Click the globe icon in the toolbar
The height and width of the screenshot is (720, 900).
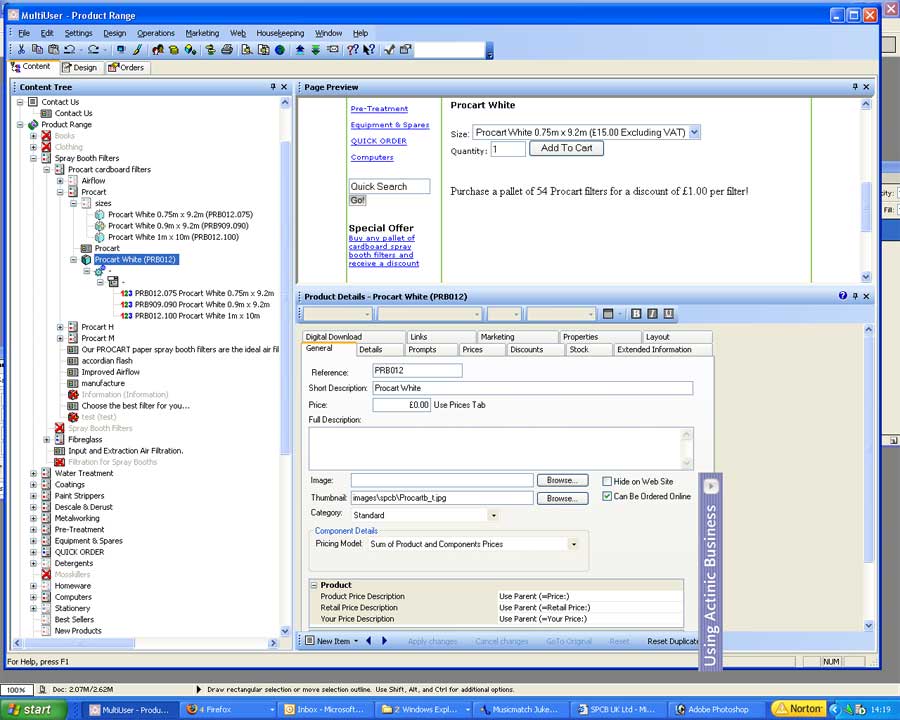click(279, 49)
